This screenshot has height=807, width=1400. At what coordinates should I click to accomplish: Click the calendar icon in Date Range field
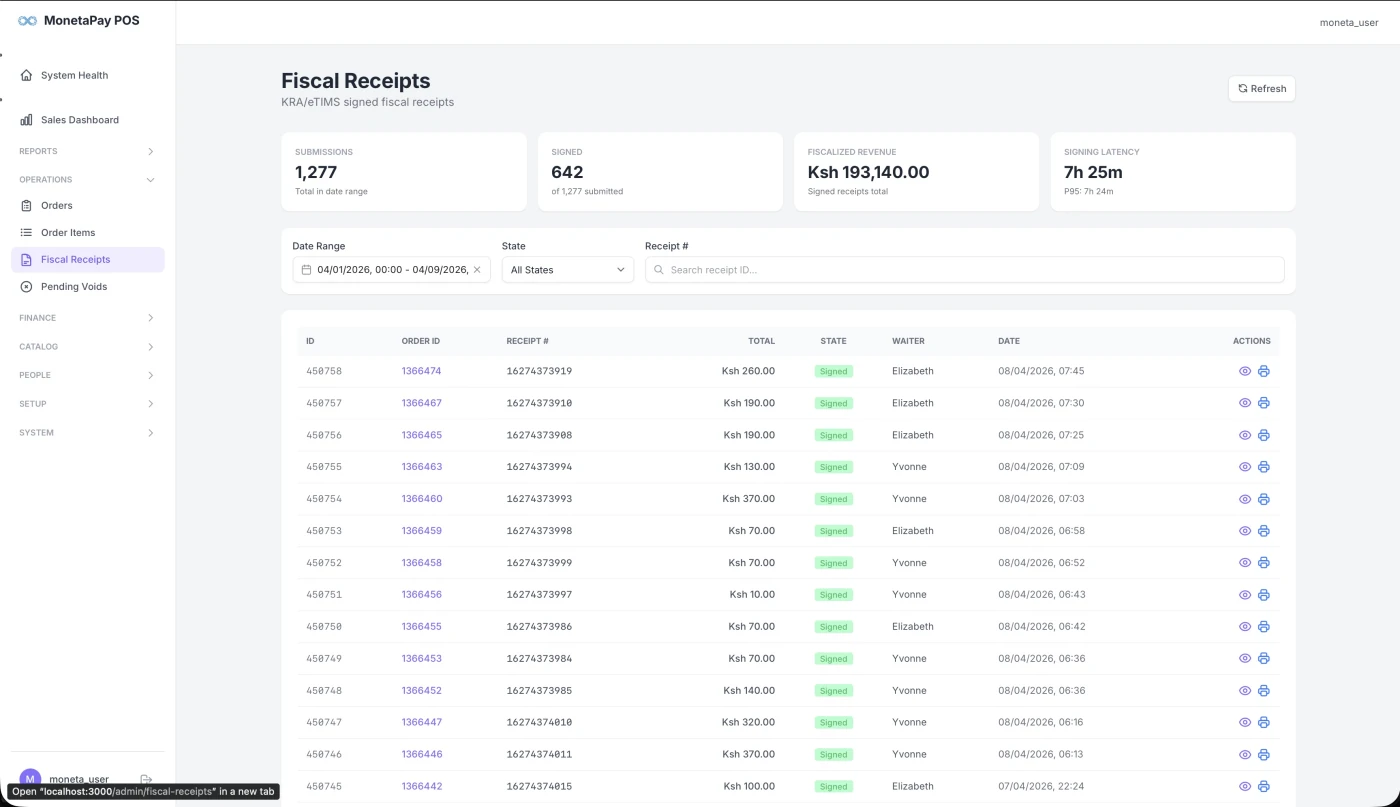(306, 269)
